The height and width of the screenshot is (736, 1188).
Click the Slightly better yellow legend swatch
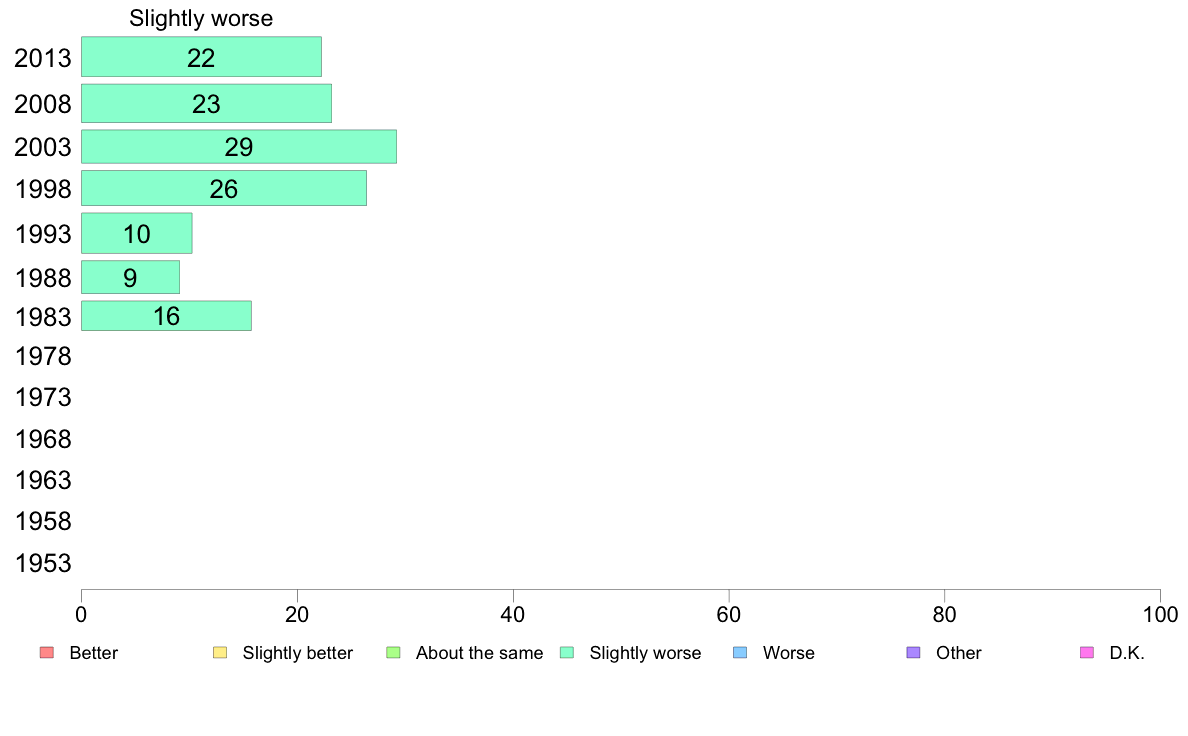(220, 653)
